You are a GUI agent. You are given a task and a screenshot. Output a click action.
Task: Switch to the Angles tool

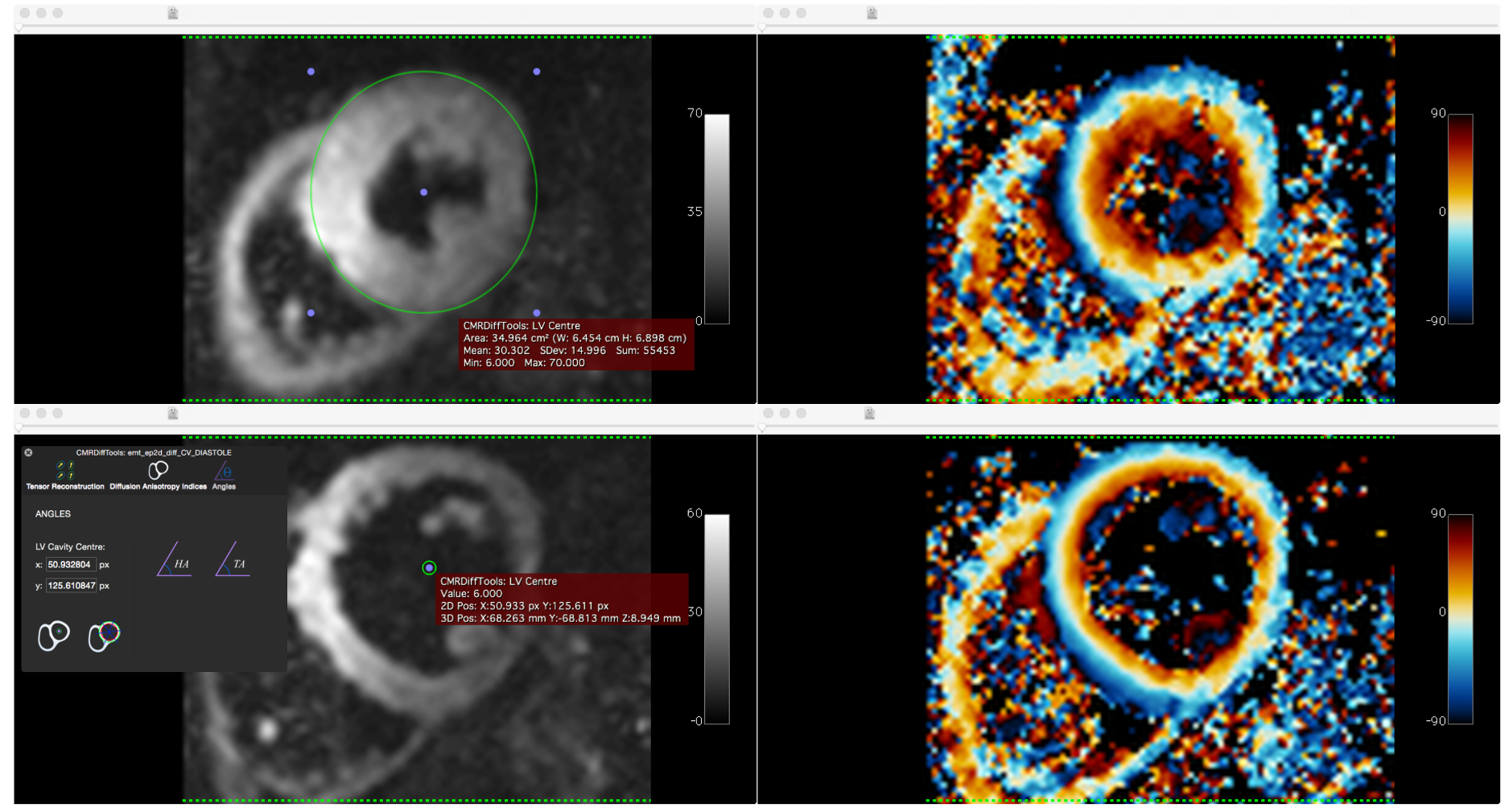tap(225, 471)
